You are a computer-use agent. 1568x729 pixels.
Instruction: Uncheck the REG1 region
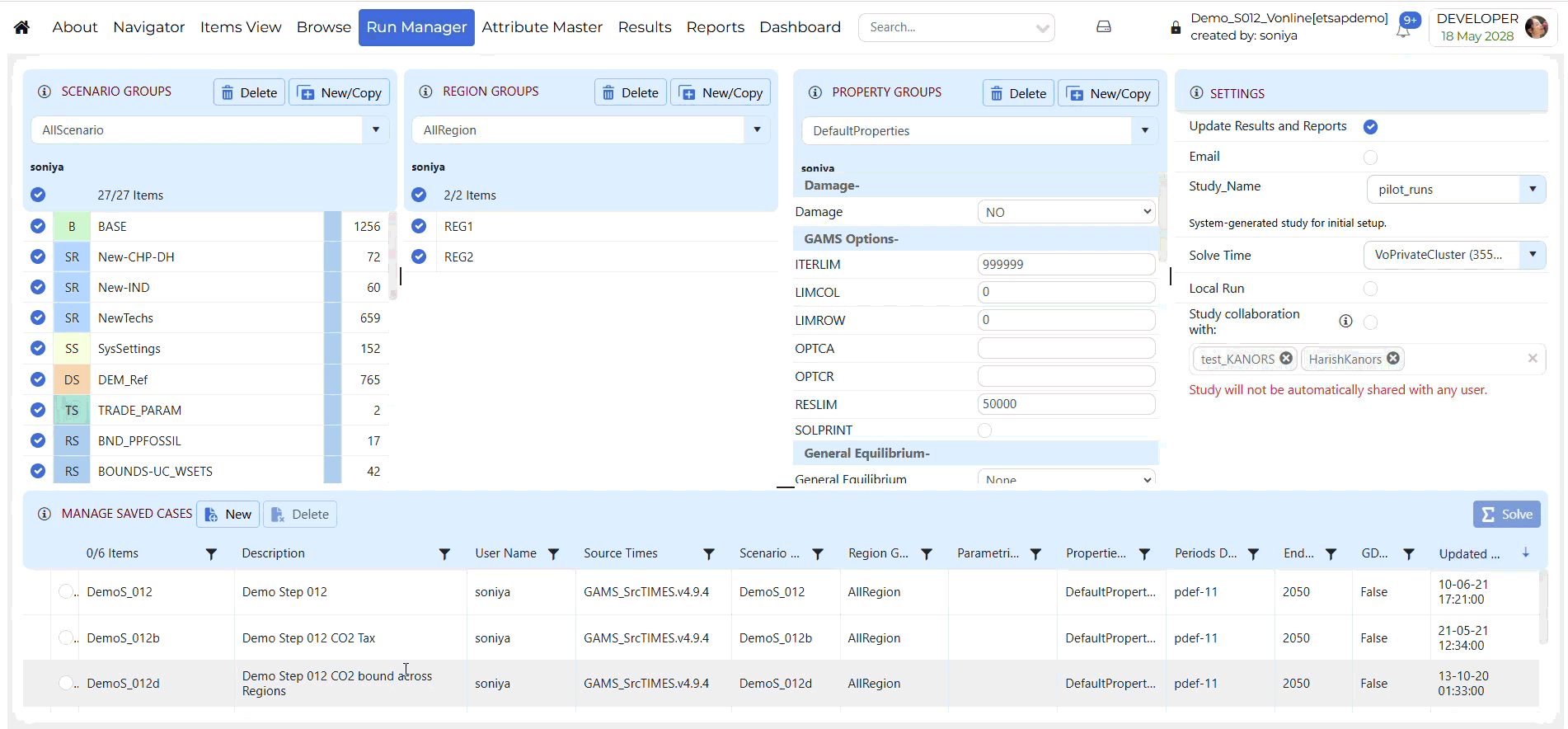click(x=419, y=226)
